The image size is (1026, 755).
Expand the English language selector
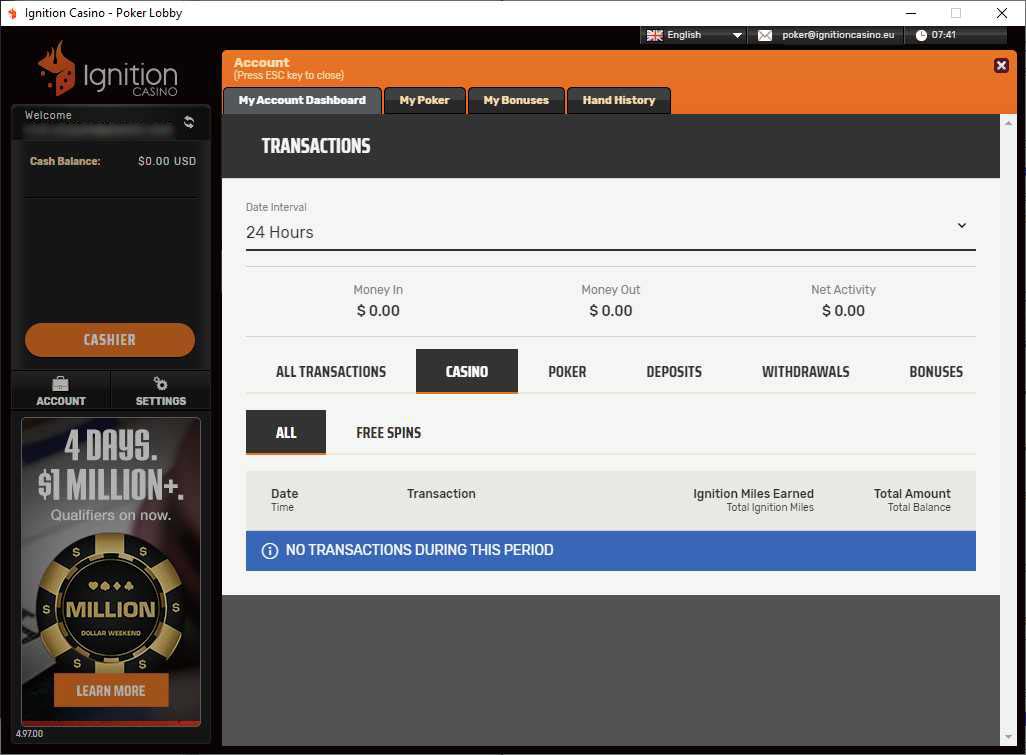[x=737, y=33]
